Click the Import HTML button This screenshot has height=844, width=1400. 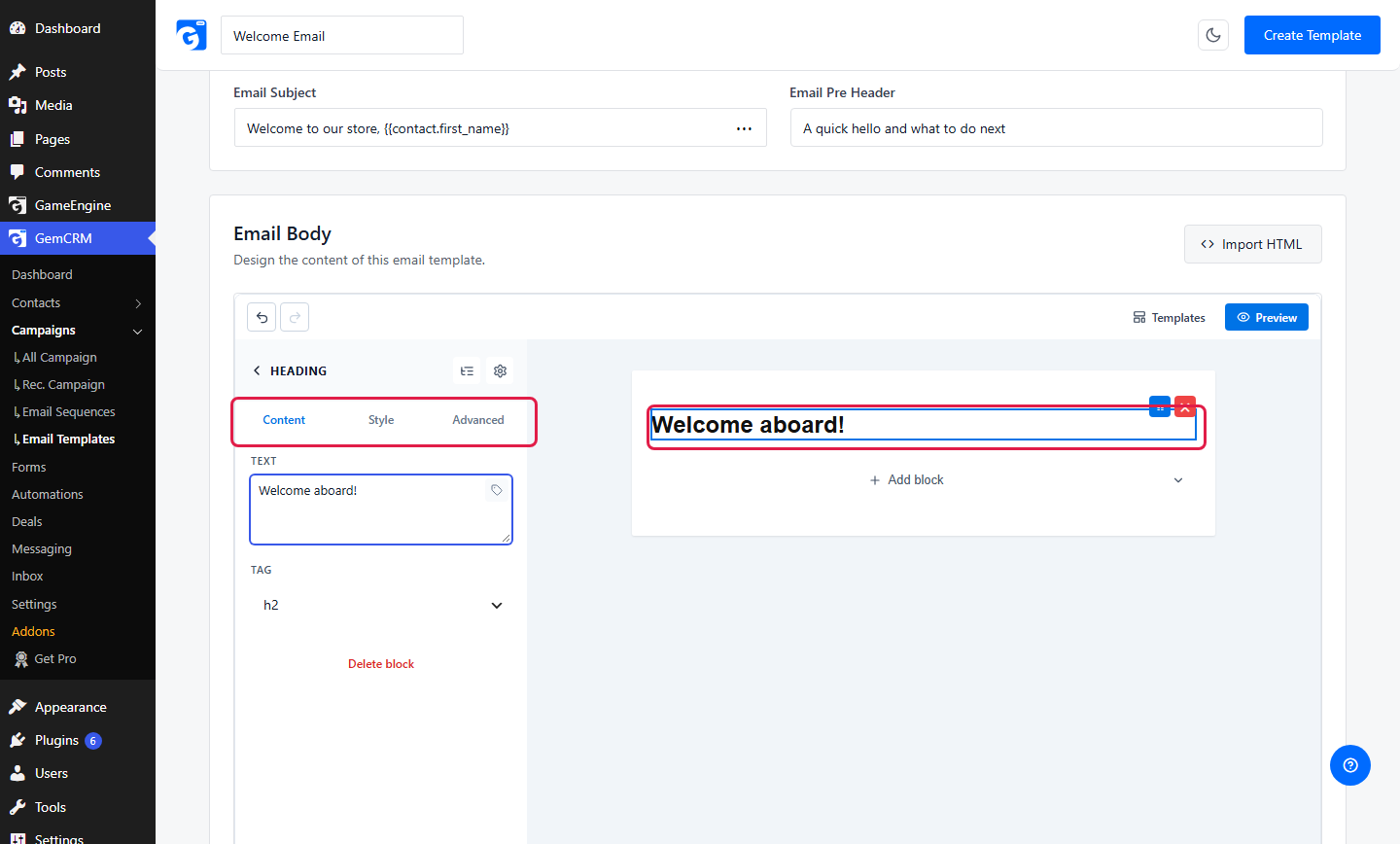pyautogui.click(x=1253, y=244)
